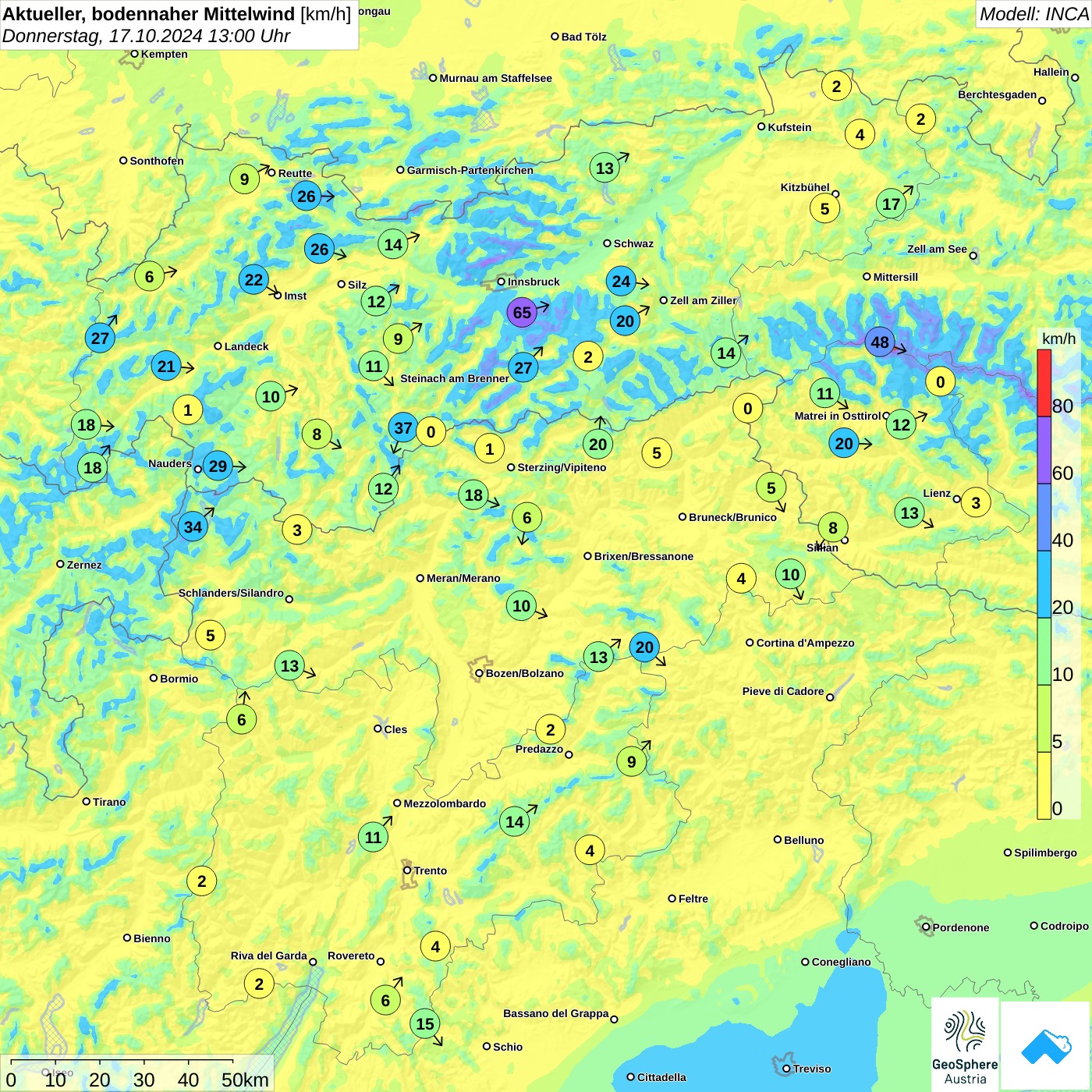Image resolution: width=1092 pixels, height=1092 pixels.
Task: Click the Bad Tölz label
Action: tap(583, 37)
